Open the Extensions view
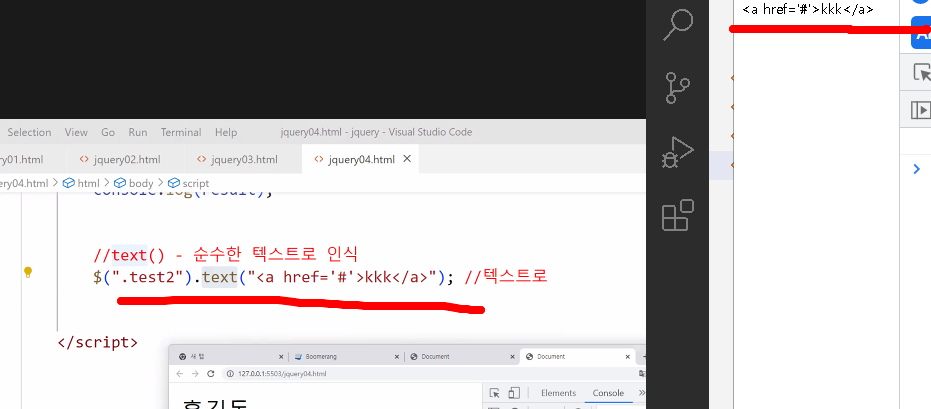 678,215
